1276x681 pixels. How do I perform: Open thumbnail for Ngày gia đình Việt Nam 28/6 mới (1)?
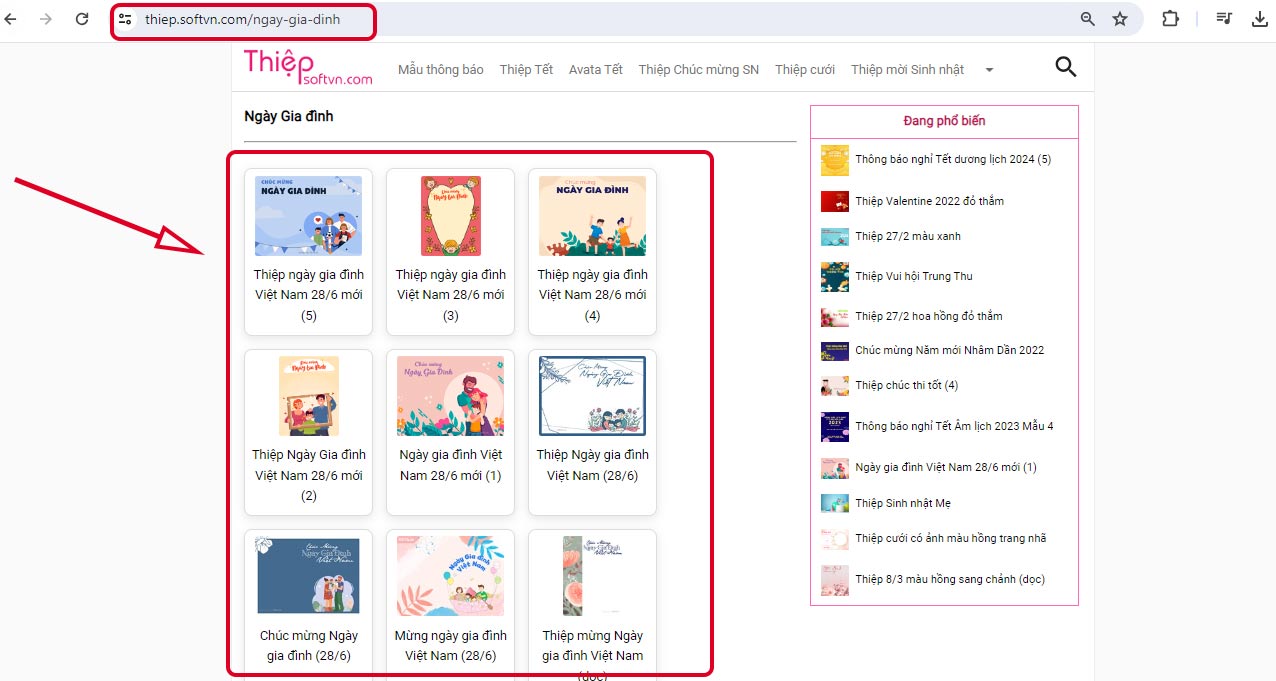coord(450,395)
